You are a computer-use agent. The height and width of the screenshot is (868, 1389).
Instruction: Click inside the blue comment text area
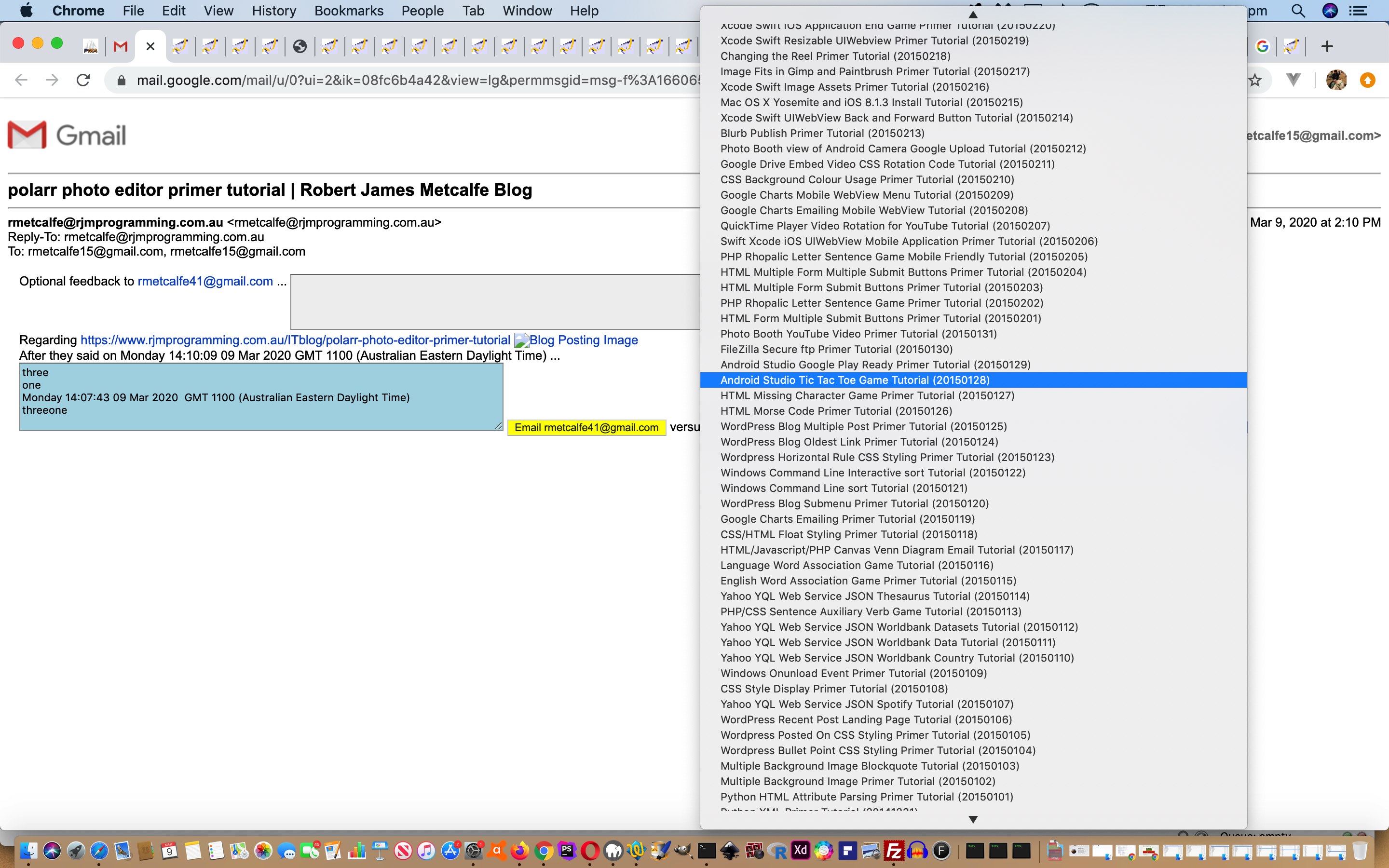261,397
